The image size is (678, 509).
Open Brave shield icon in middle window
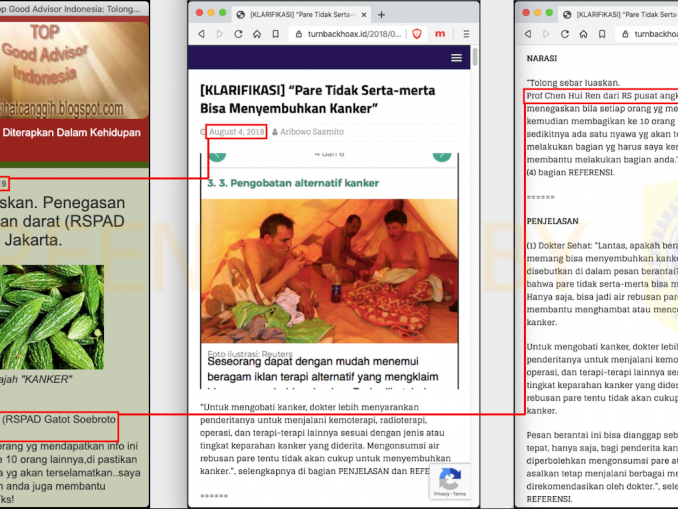click(x=417, y=34)
